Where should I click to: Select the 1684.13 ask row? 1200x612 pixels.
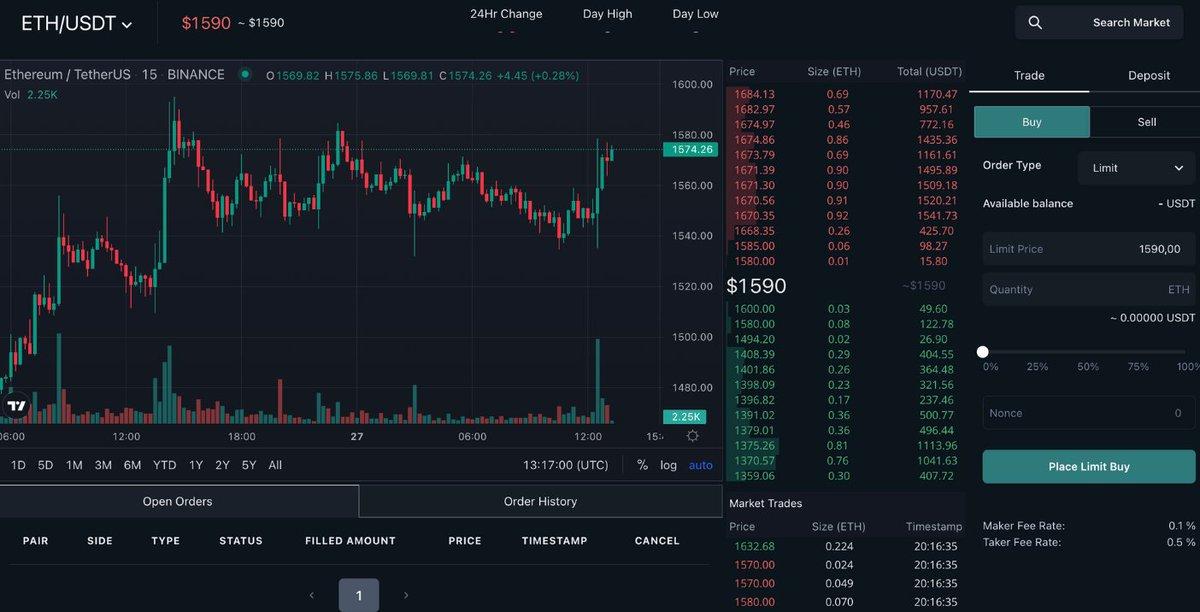[845, 94]
